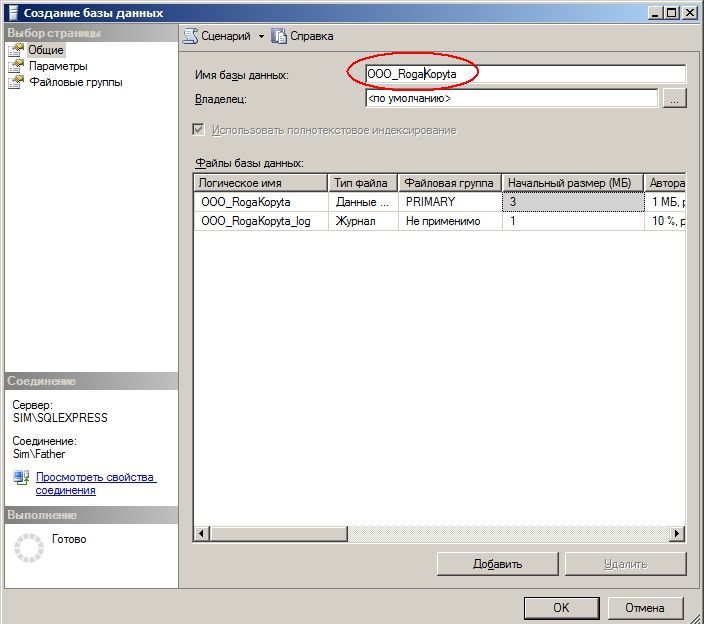This screenshot has height=624, width=704.
Task: Click the initial size 3 cell
Action: [573, 202]
